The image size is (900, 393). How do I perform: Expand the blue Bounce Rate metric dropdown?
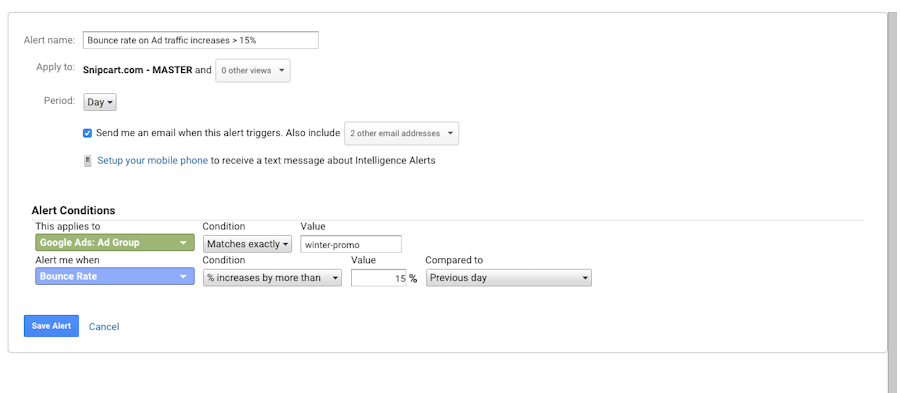click(x=115, y=277)
